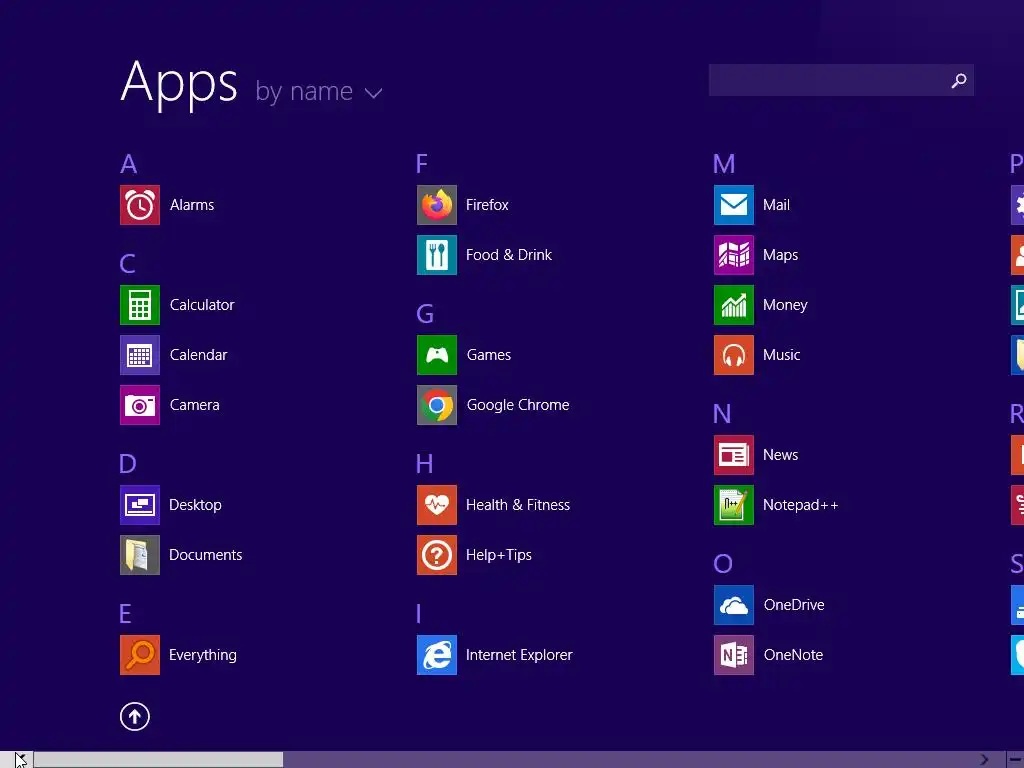
Task: Open the Games controller icon
Action: (x=437, y=355)
